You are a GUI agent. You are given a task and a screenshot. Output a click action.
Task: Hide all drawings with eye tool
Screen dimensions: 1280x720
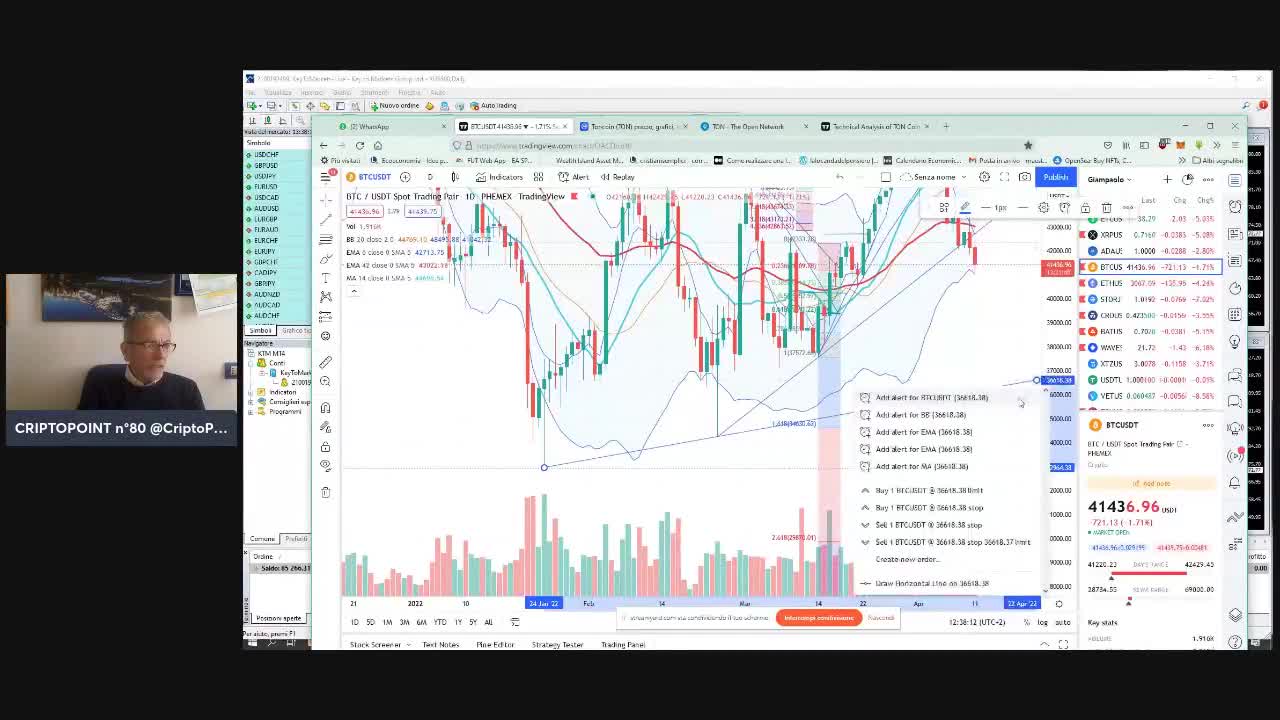(x=325, y=466)
